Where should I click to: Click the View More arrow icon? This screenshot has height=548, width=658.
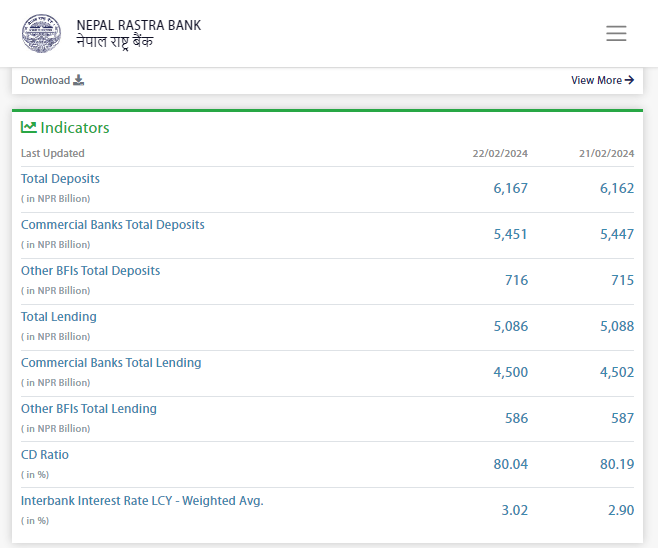pyautogui.click(x=629, y=80)
